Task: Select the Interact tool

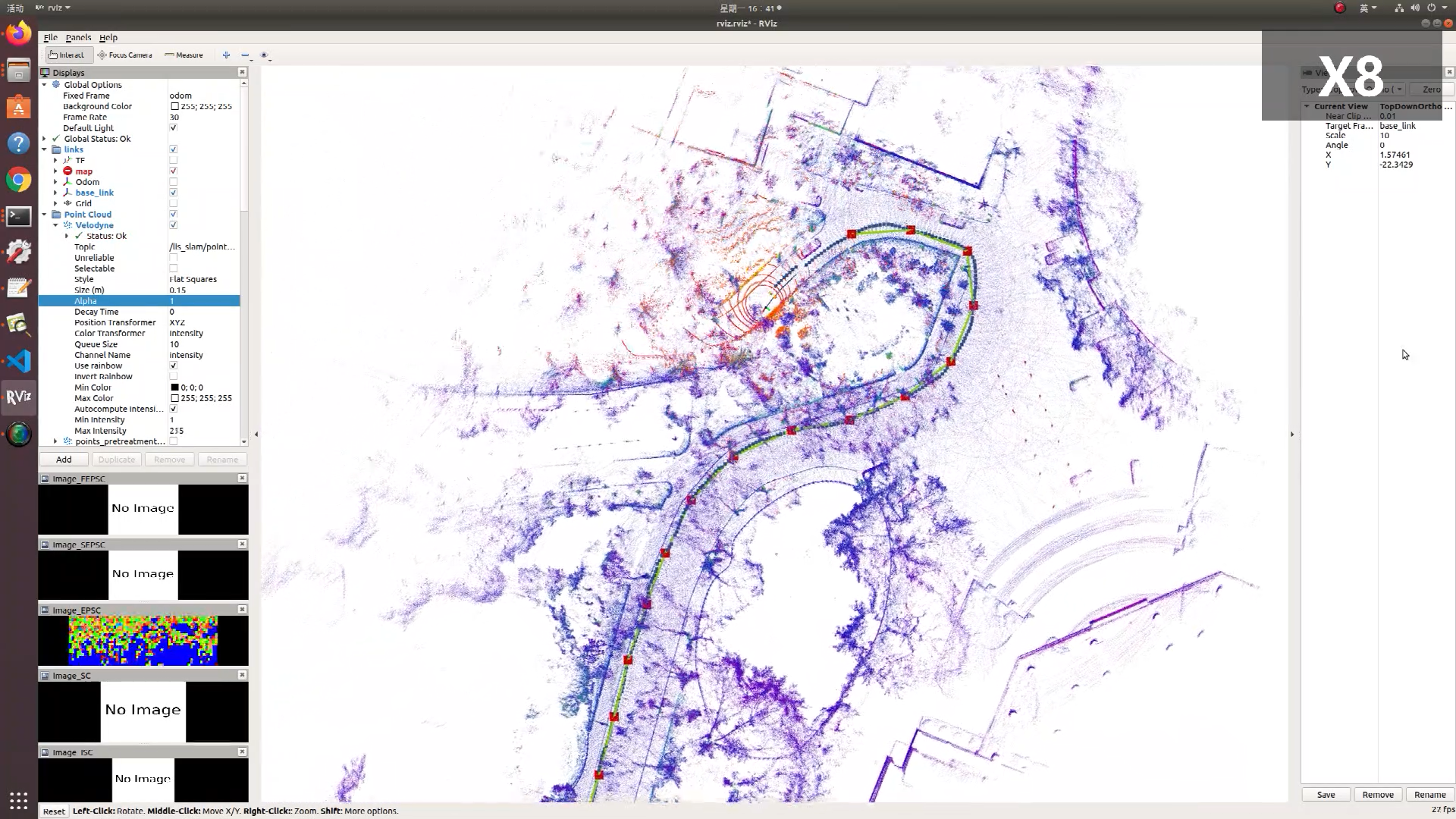Action: [67, 55]
